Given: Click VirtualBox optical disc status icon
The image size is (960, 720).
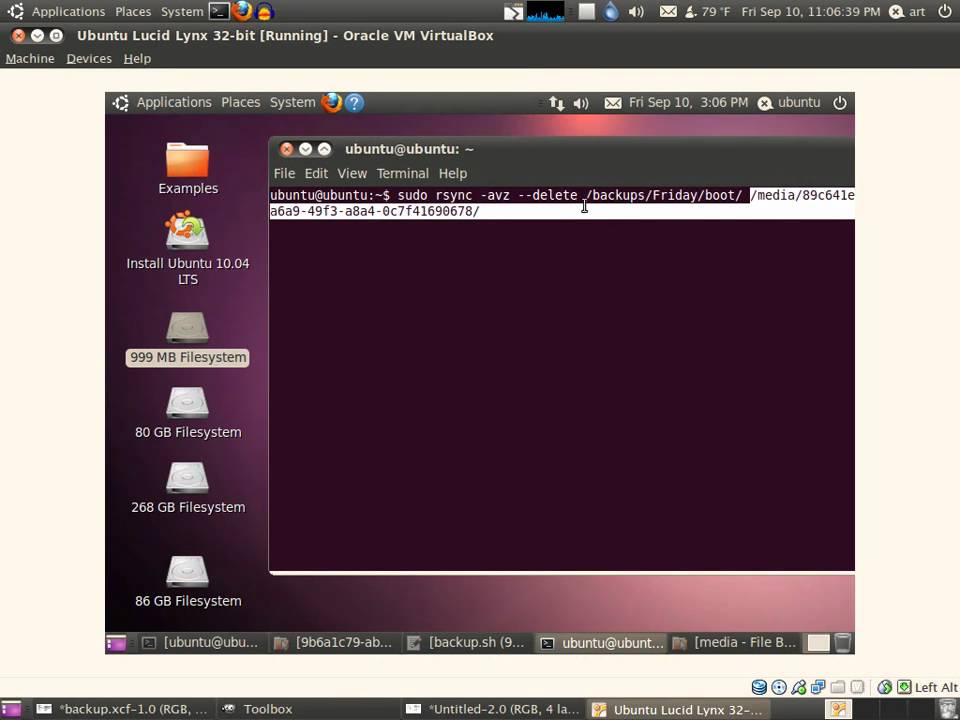Looking at the screenshot, I should click(779, 687).
